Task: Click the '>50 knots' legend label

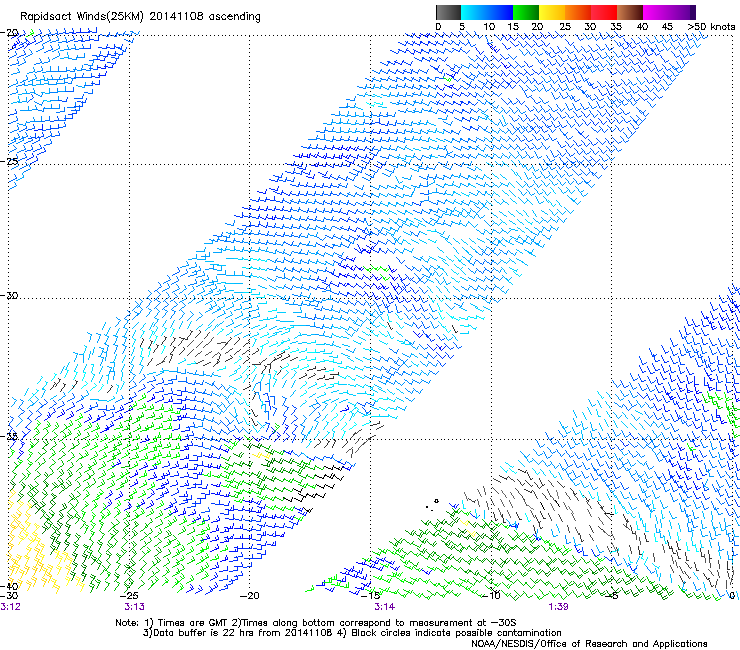Action: pos(711,26)
